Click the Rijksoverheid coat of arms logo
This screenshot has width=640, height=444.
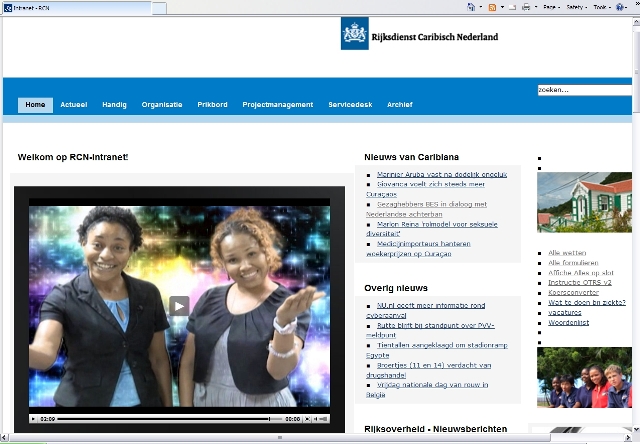(355, 33)
